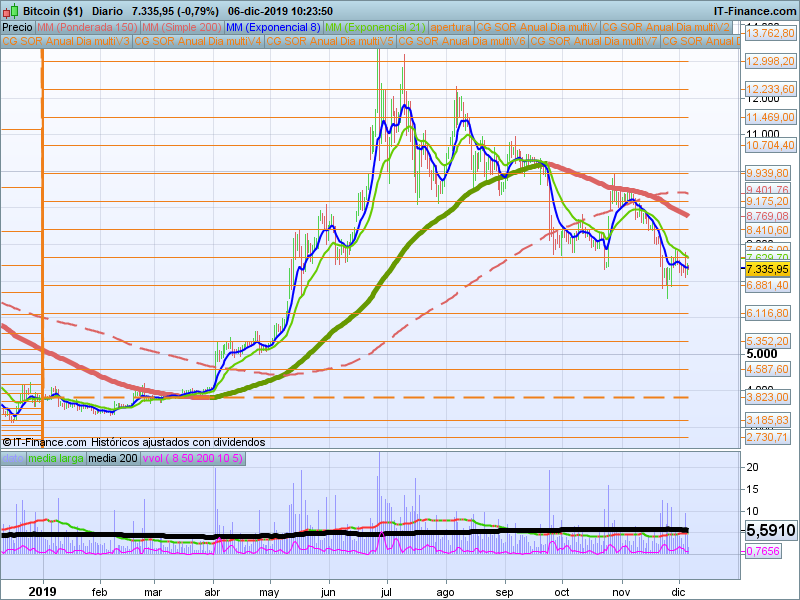
Task: Click CG SOR Anual Dia multiV4 label
Action: point(198,41)
